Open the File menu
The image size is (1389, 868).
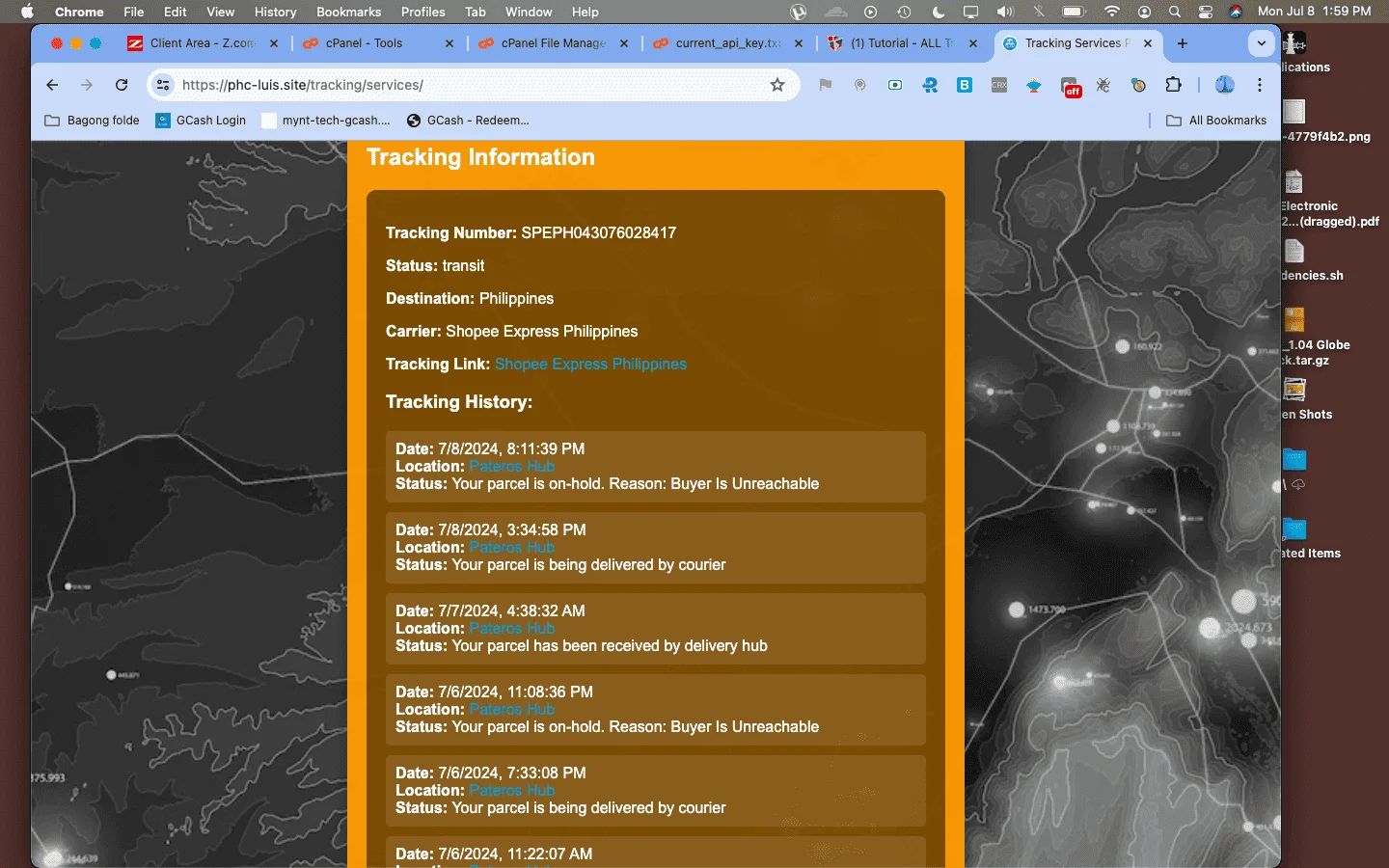click(x=134, y=12)
